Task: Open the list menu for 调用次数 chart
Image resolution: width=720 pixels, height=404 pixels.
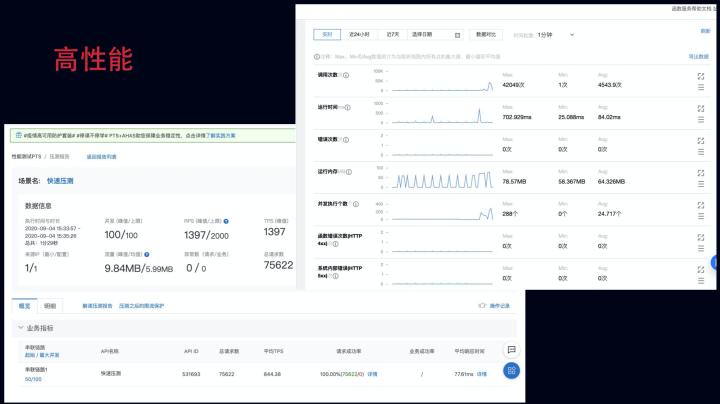Action: tap(701, 87)
